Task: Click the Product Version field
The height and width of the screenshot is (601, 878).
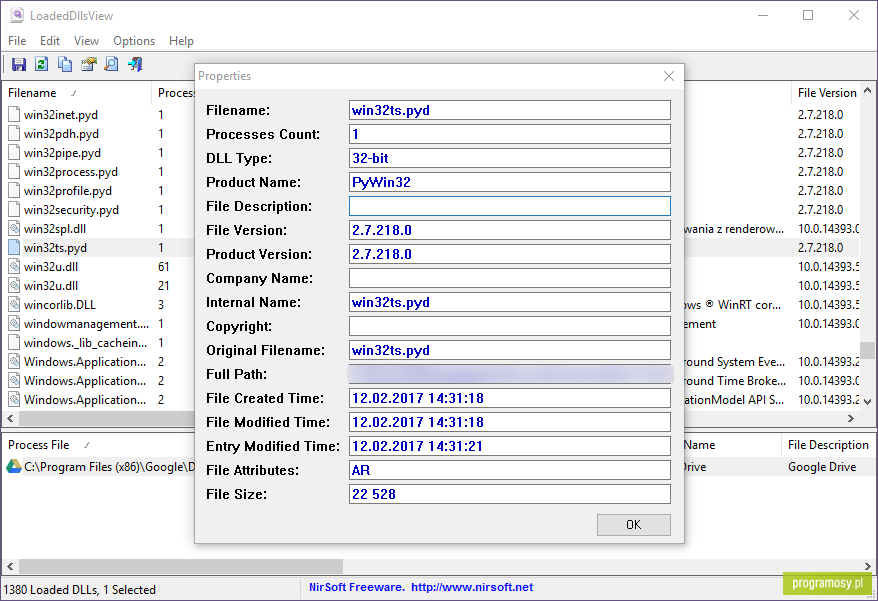Action: click(510, 254)
